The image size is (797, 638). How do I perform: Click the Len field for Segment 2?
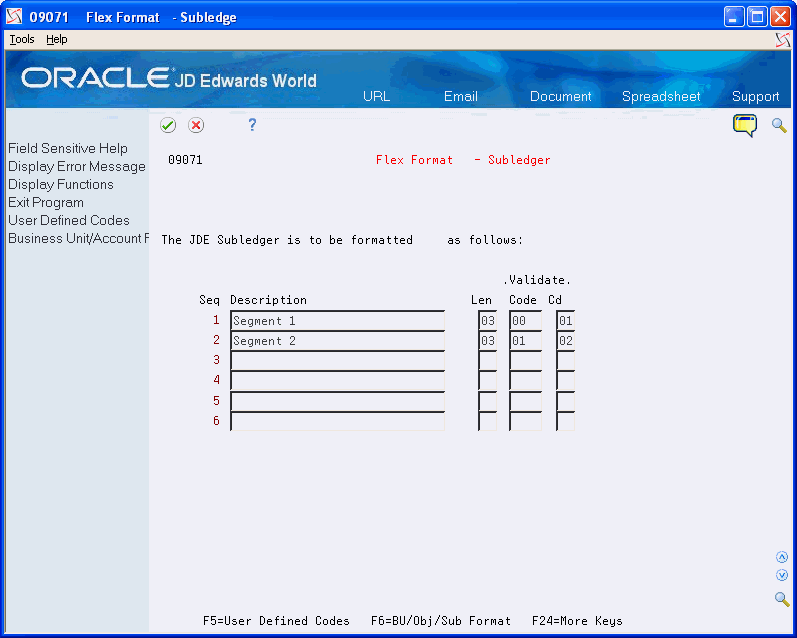pyautogui.click(x=487, y=341)
